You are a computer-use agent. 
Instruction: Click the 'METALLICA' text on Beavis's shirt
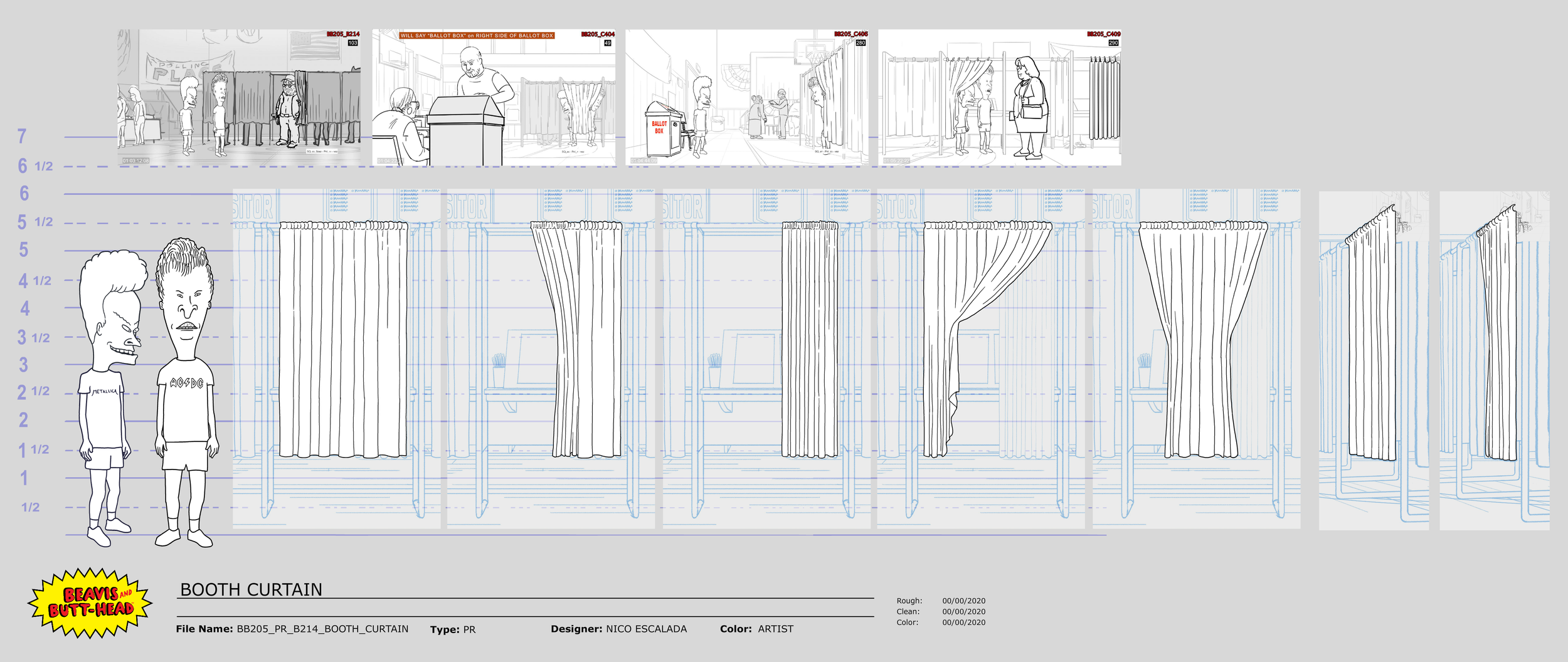point(105,391)
